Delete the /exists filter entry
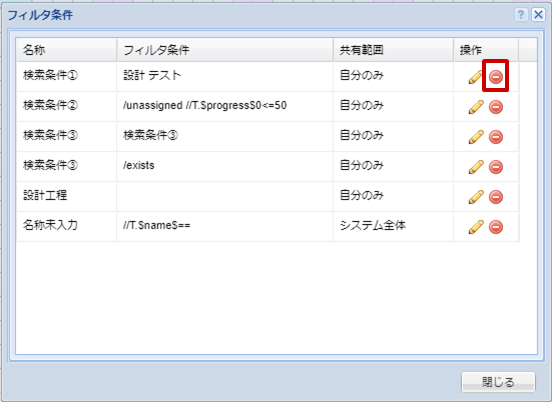The image size is (552, 402). coord(496,167)
